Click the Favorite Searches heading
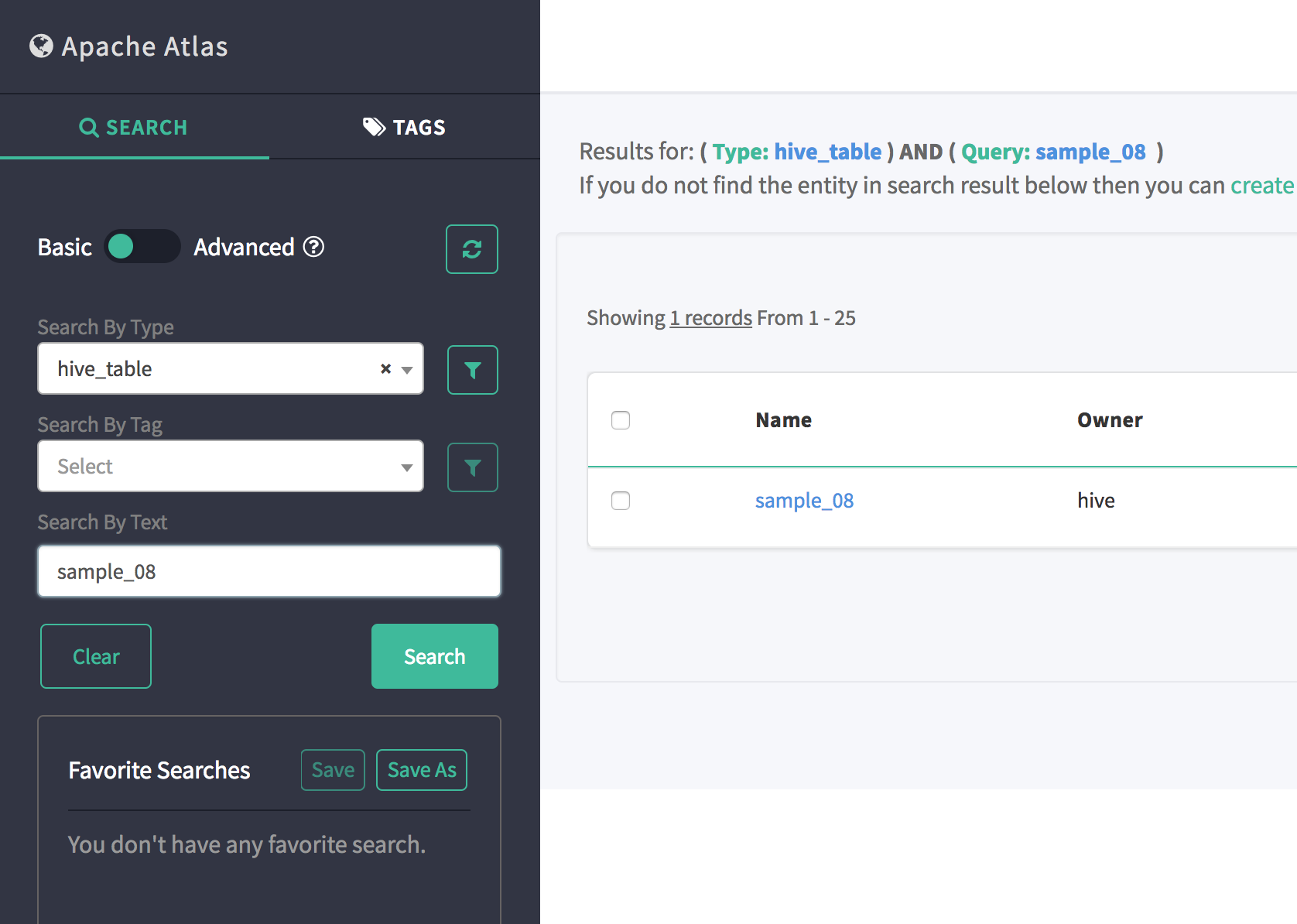Image resolution: width=1297 pixels, height=924 pixels. pos(159,770)
